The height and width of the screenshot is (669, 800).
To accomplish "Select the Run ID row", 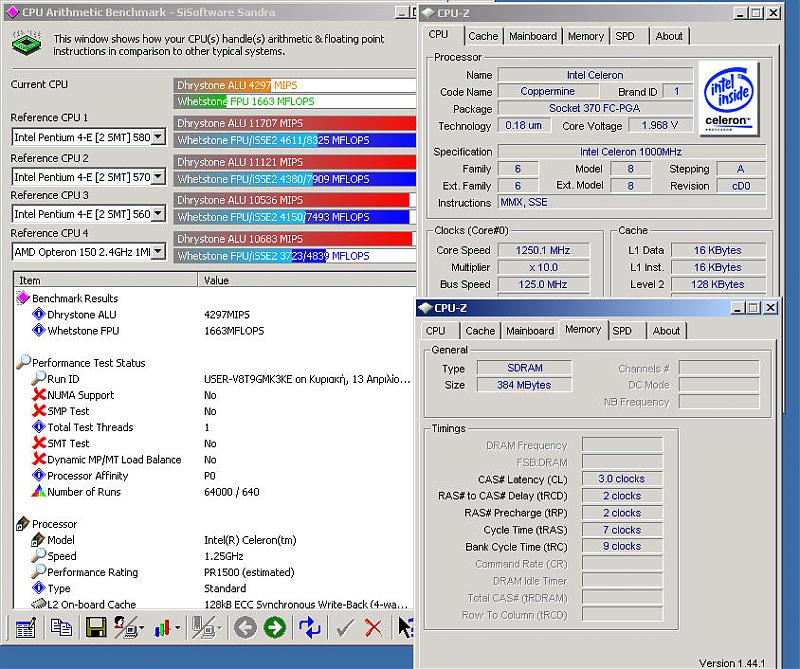I will click(x=214, y=379).
